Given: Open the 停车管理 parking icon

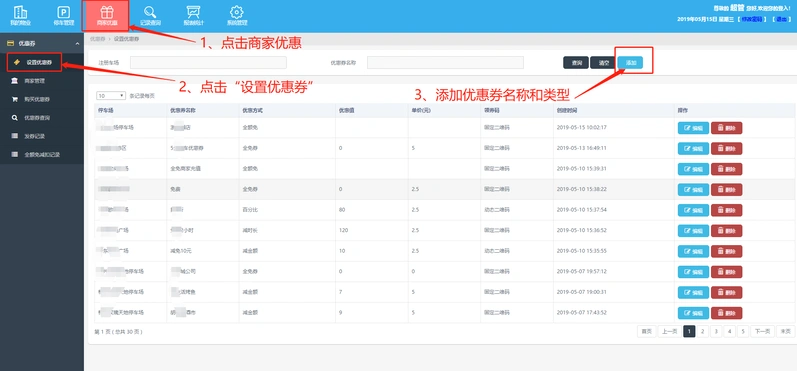Looking at the screenshot, I should [x=64, y=15].
